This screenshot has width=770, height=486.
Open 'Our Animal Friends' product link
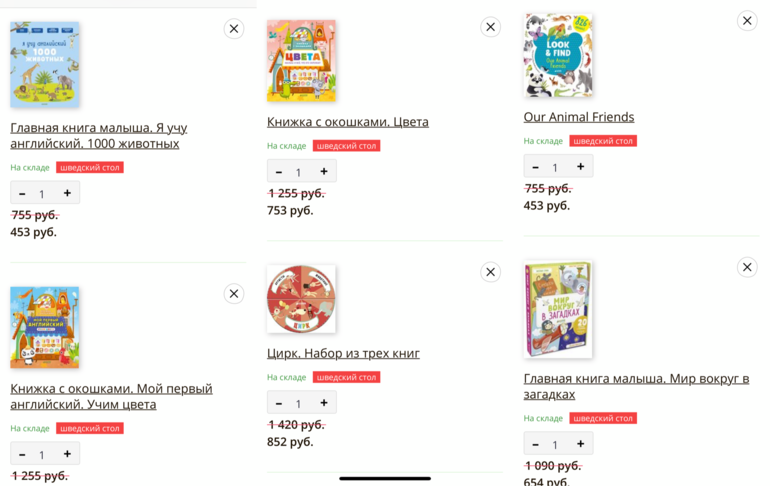click(578, 117)
